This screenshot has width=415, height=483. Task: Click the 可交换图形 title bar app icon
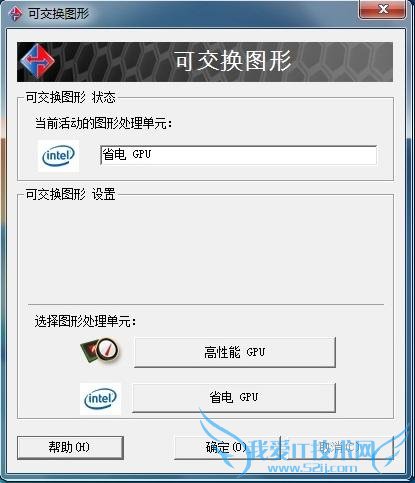(x=15, y=14)
